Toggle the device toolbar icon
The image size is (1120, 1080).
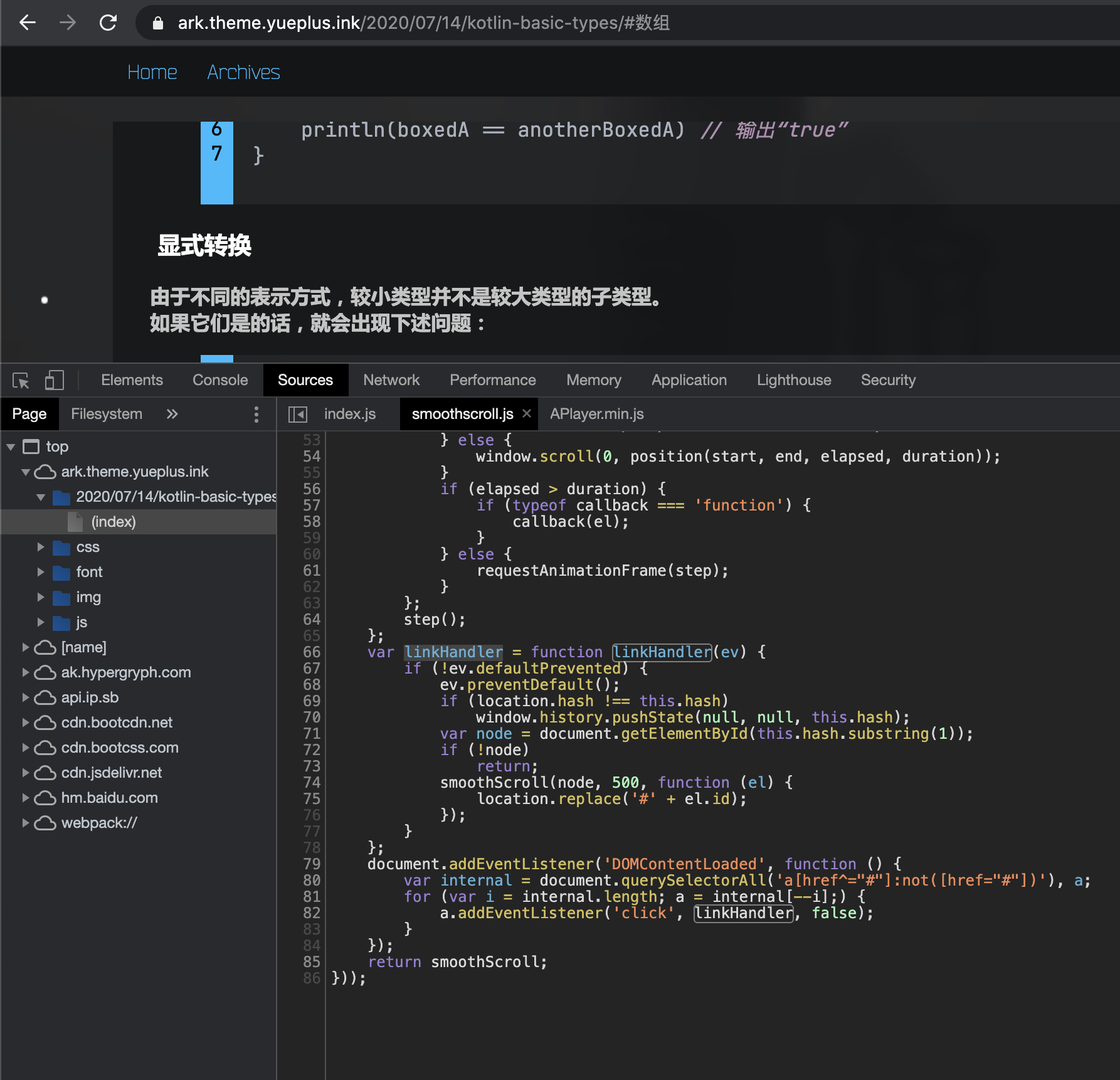(55, 380)
